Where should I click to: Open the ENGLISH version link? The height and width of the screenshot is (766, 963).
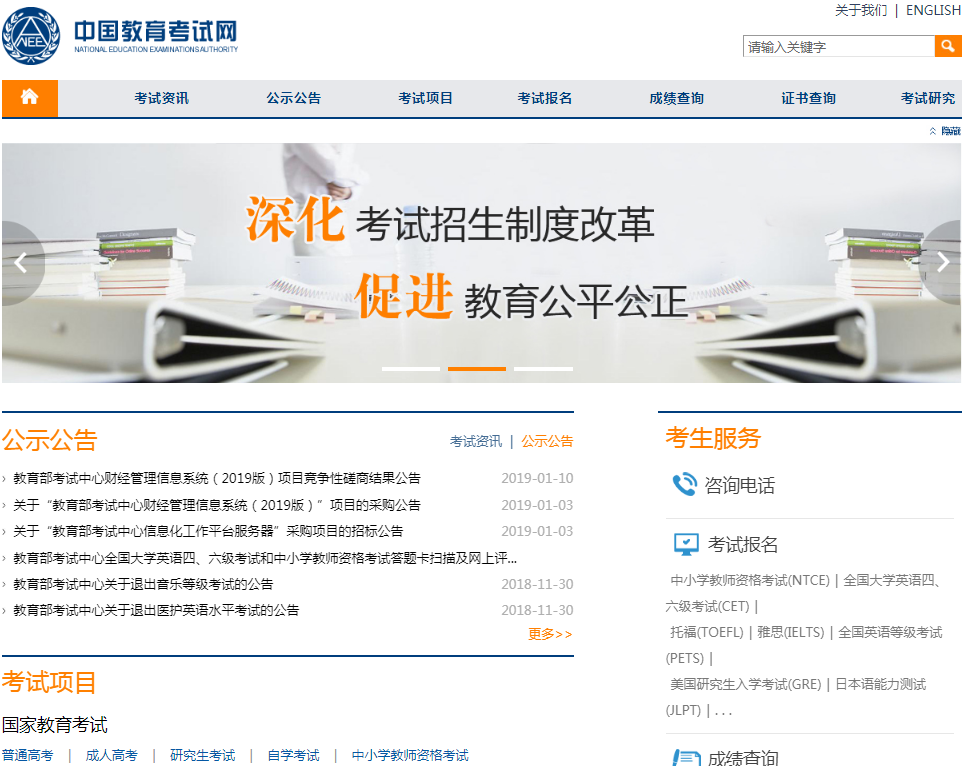pyautogui.click(x=933, y=10)
